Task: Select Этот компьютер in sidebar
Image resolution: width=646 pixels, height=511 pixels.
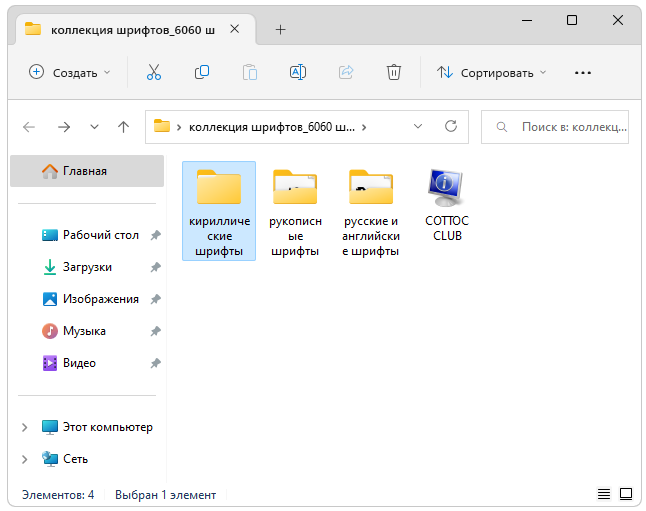Action: point(97,427)
